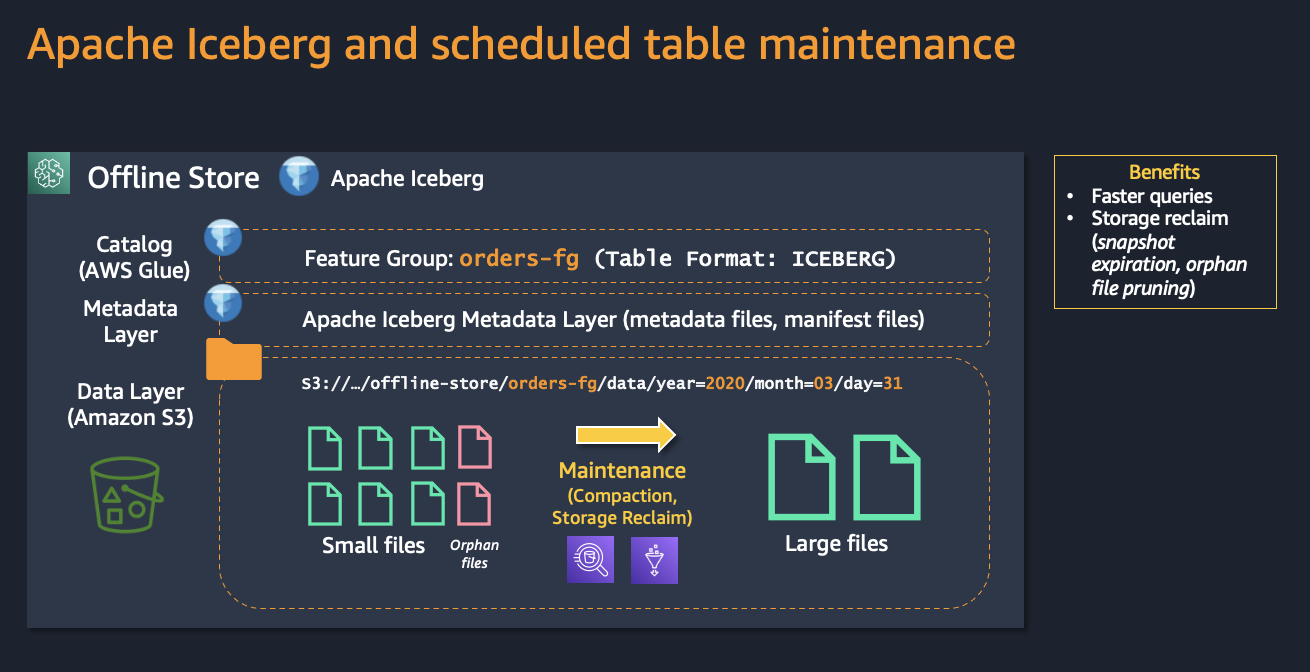Click the purple Glue funnel icon
The width and height of the screenshot is (1310, 672).
pos(654,560)
